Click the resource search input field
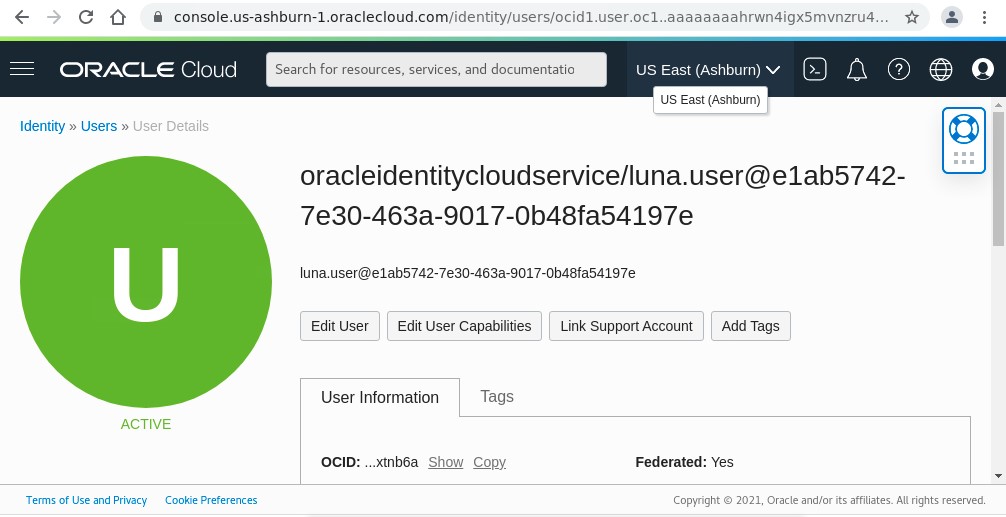1006x517 pixels. 436,69
